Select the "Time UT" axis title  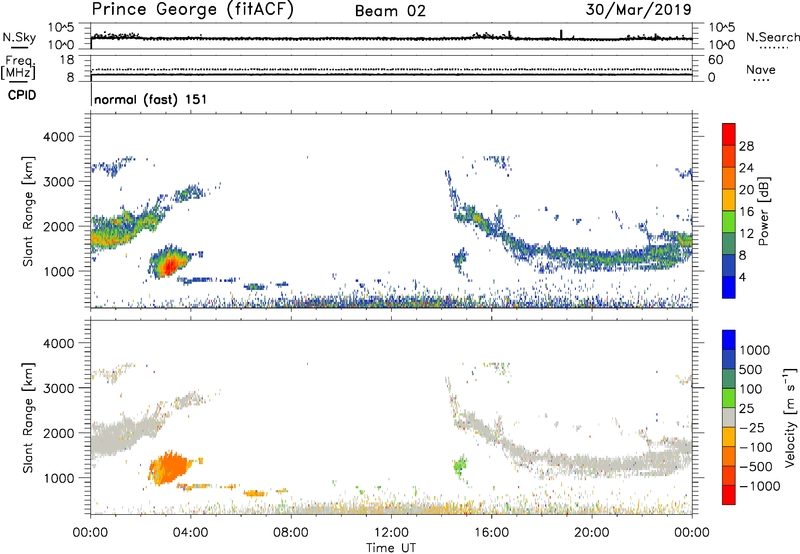pyautogui.click(x=391, y=548)
